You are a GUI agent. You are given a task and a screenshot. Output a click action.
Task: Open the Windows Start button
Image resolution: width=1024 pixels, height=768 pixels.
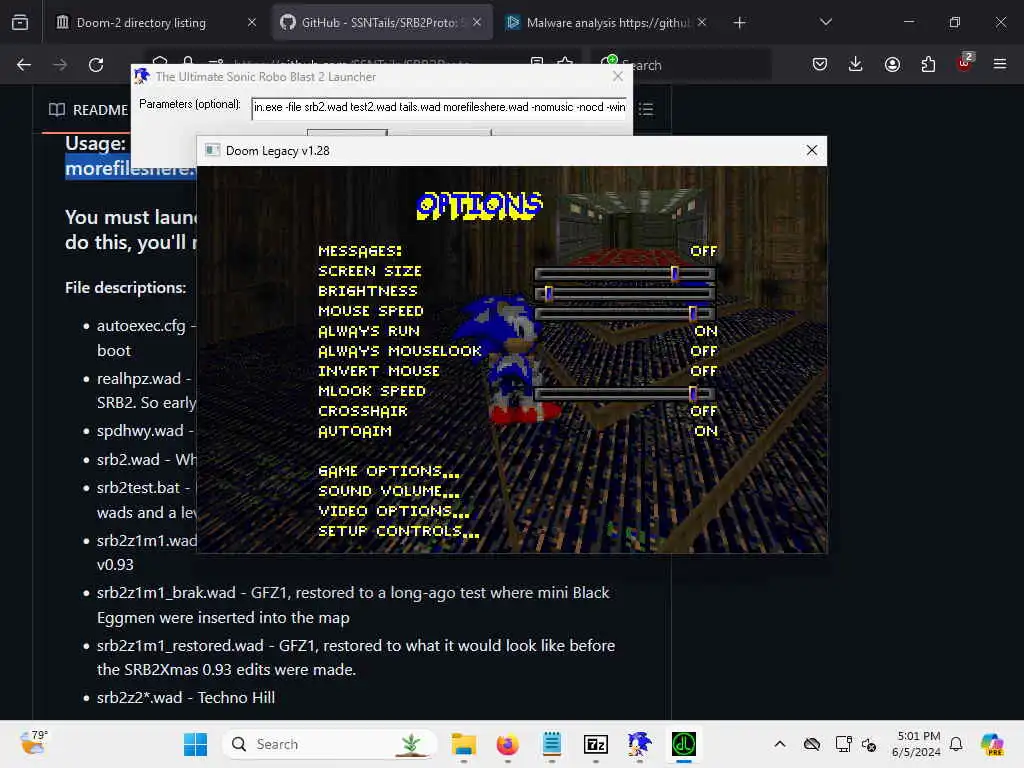point(195,744)
